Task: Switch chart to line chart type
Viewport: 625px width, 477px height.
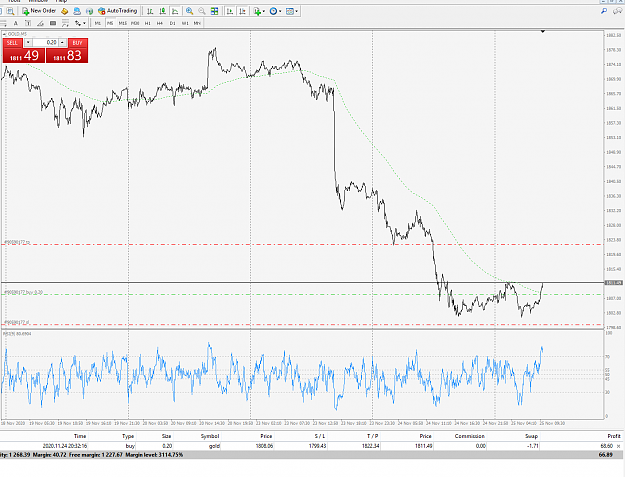Action: click(175, 11)
